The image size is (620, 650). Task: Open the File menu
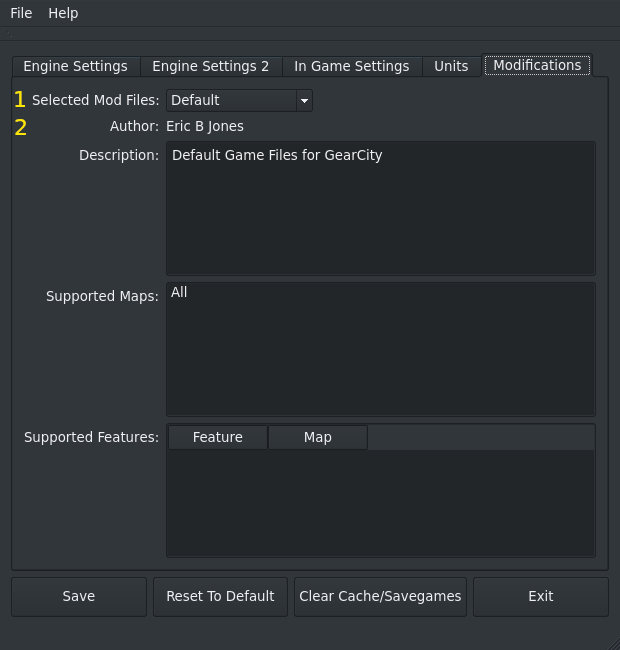pyautogui.click(x=21, y=13)
